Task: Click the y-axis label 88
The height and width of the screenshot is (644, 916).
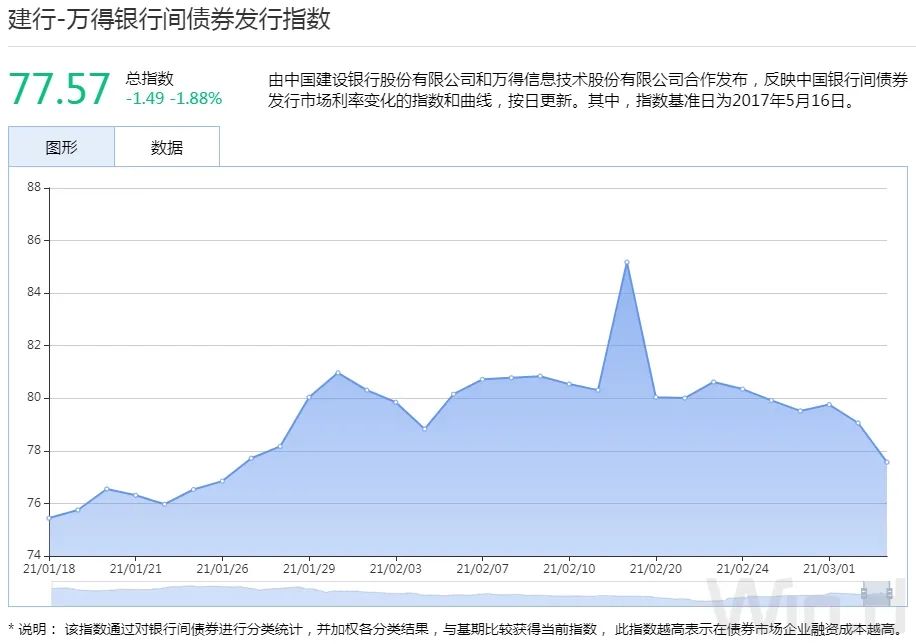Action: click(34, 187)
